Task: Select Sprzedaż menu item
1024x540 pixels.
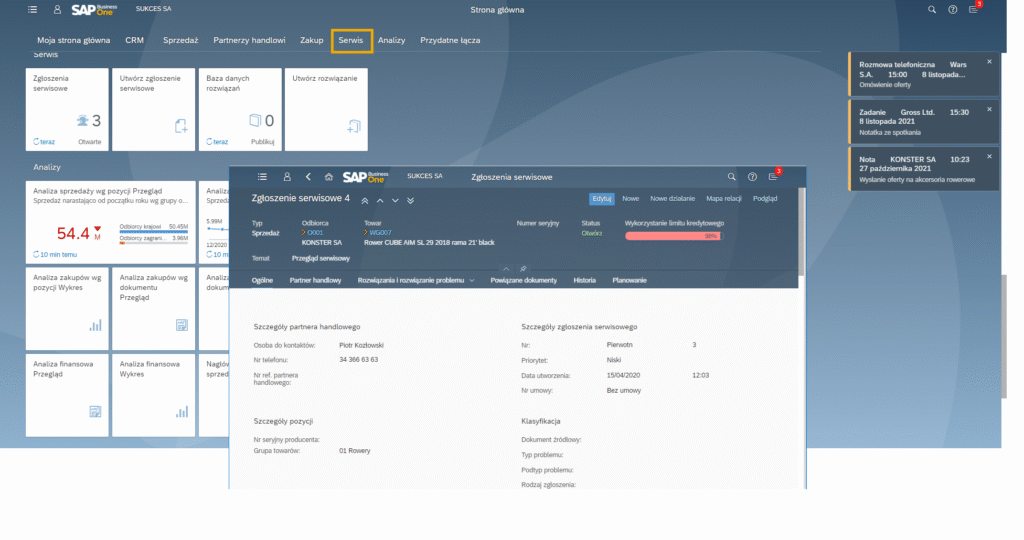Action: pos(180,40)
